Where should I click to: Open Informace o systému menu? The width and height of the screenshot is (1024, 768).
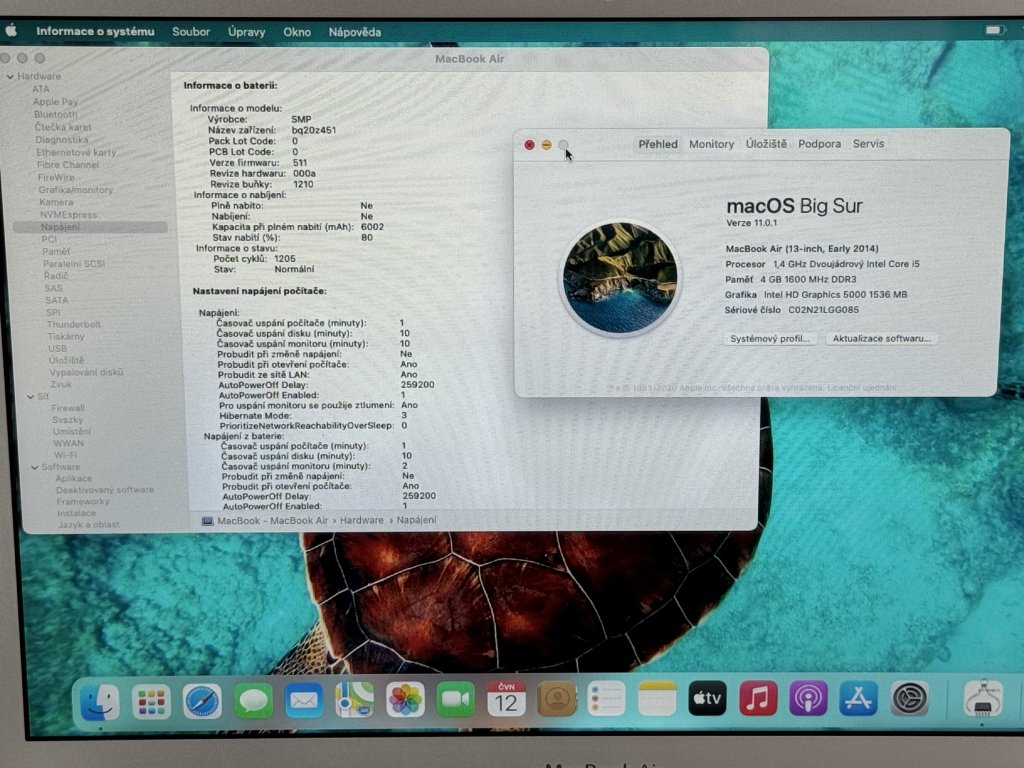point(95,31)
